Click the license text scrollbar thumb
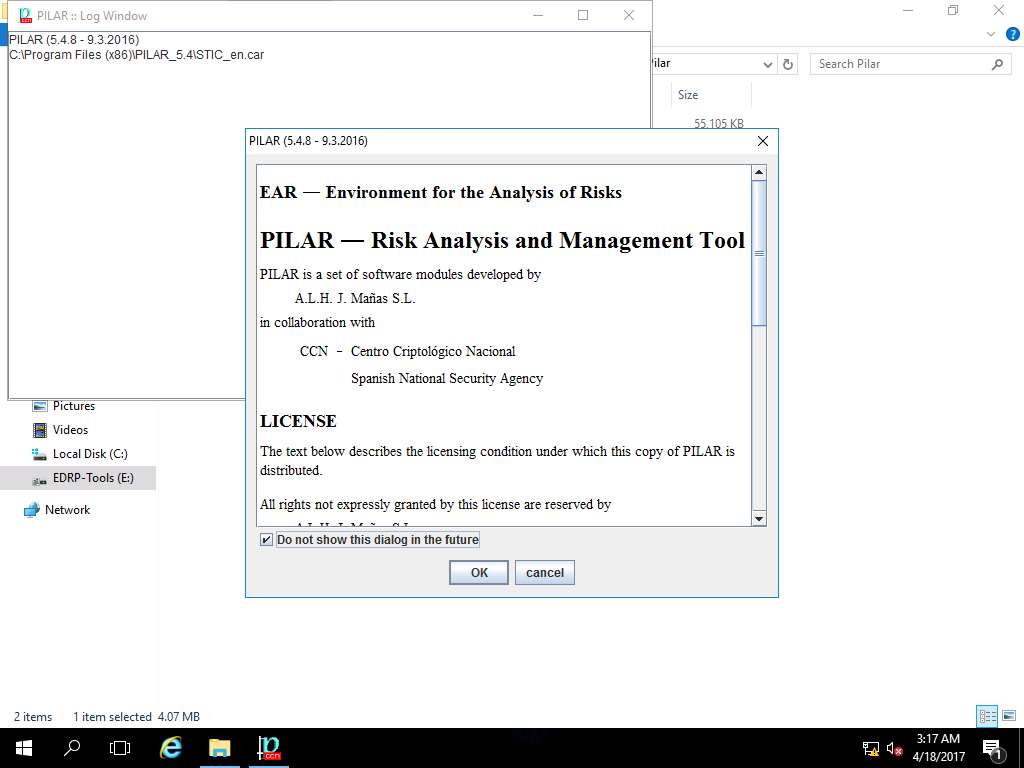The height and width of the screenshot is (768, 1024). point(759,253)
